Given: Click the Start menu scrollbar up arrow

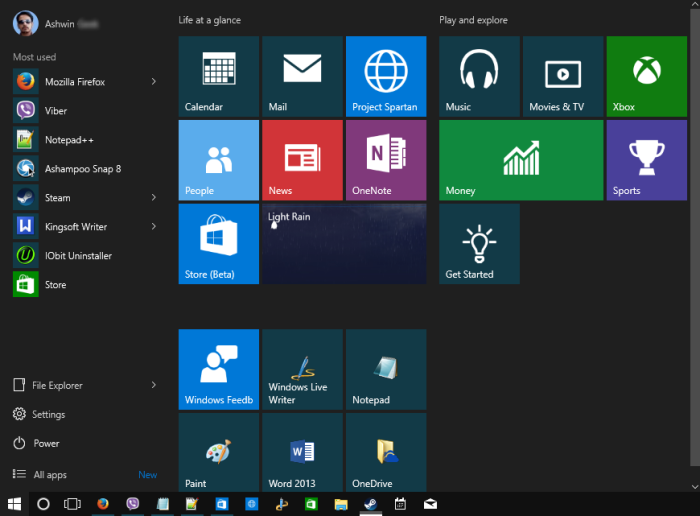Looking at the screenshot, I should [695, 4].
